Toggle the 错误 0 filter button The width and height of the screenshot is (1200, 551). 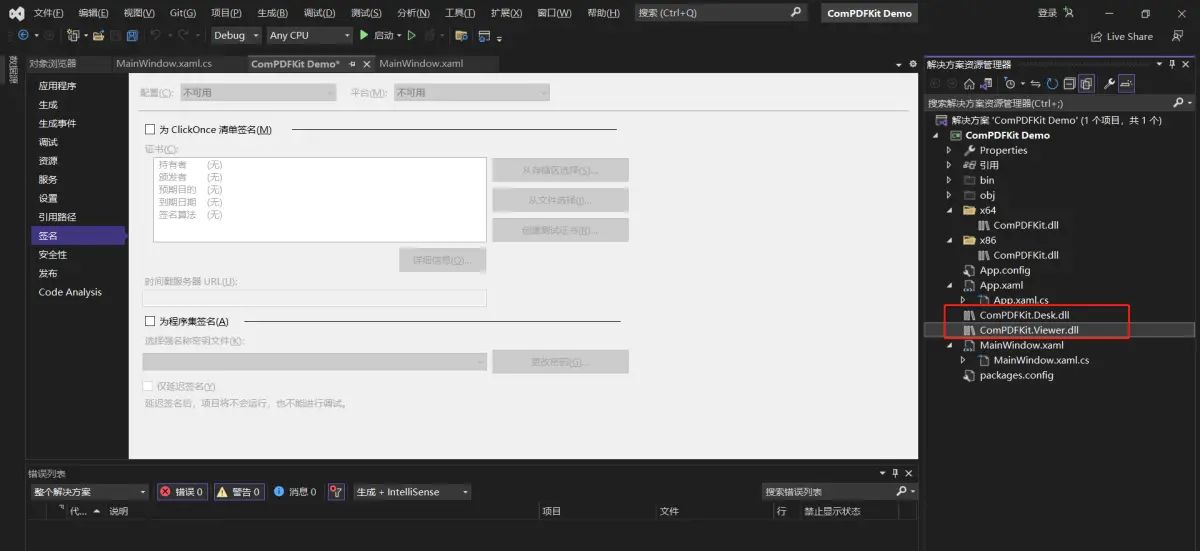point(181,492)
